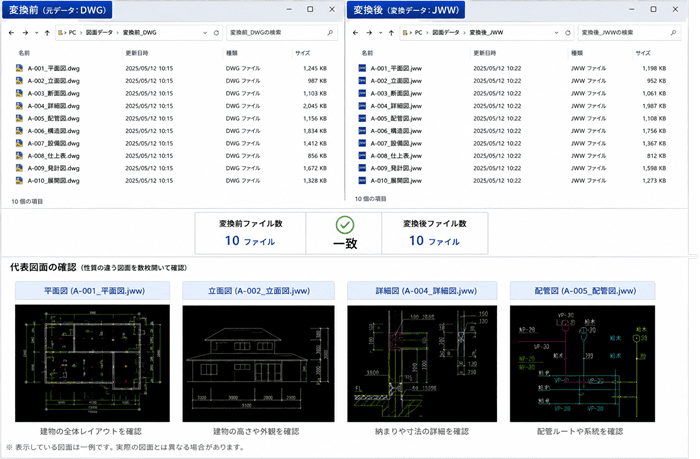
Task: Open the floor plan drawing thumbnail
Action: coord(92,363)
